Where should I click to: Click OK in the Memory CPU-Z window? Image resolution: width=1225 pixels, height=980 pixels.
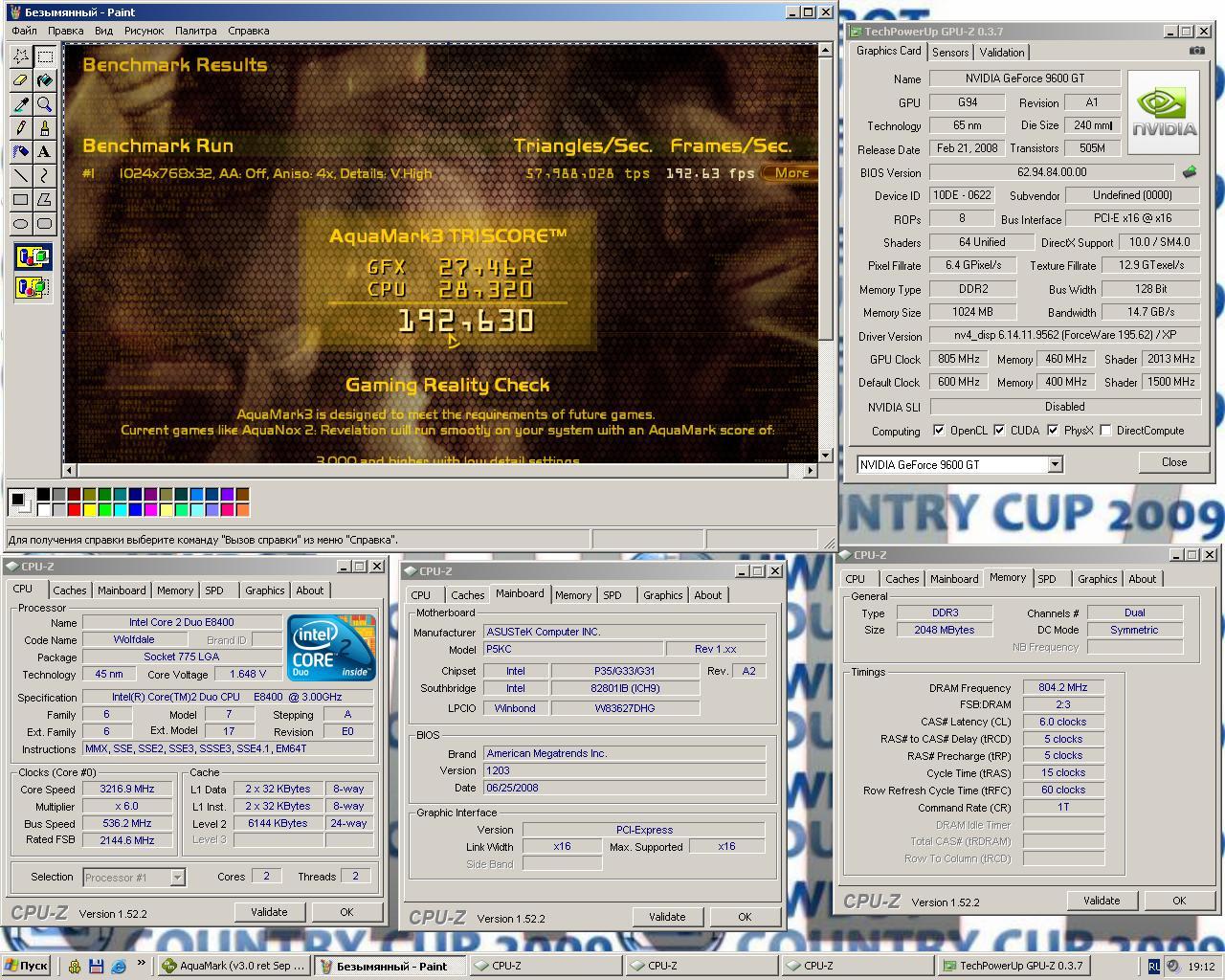coord(1179,901)
